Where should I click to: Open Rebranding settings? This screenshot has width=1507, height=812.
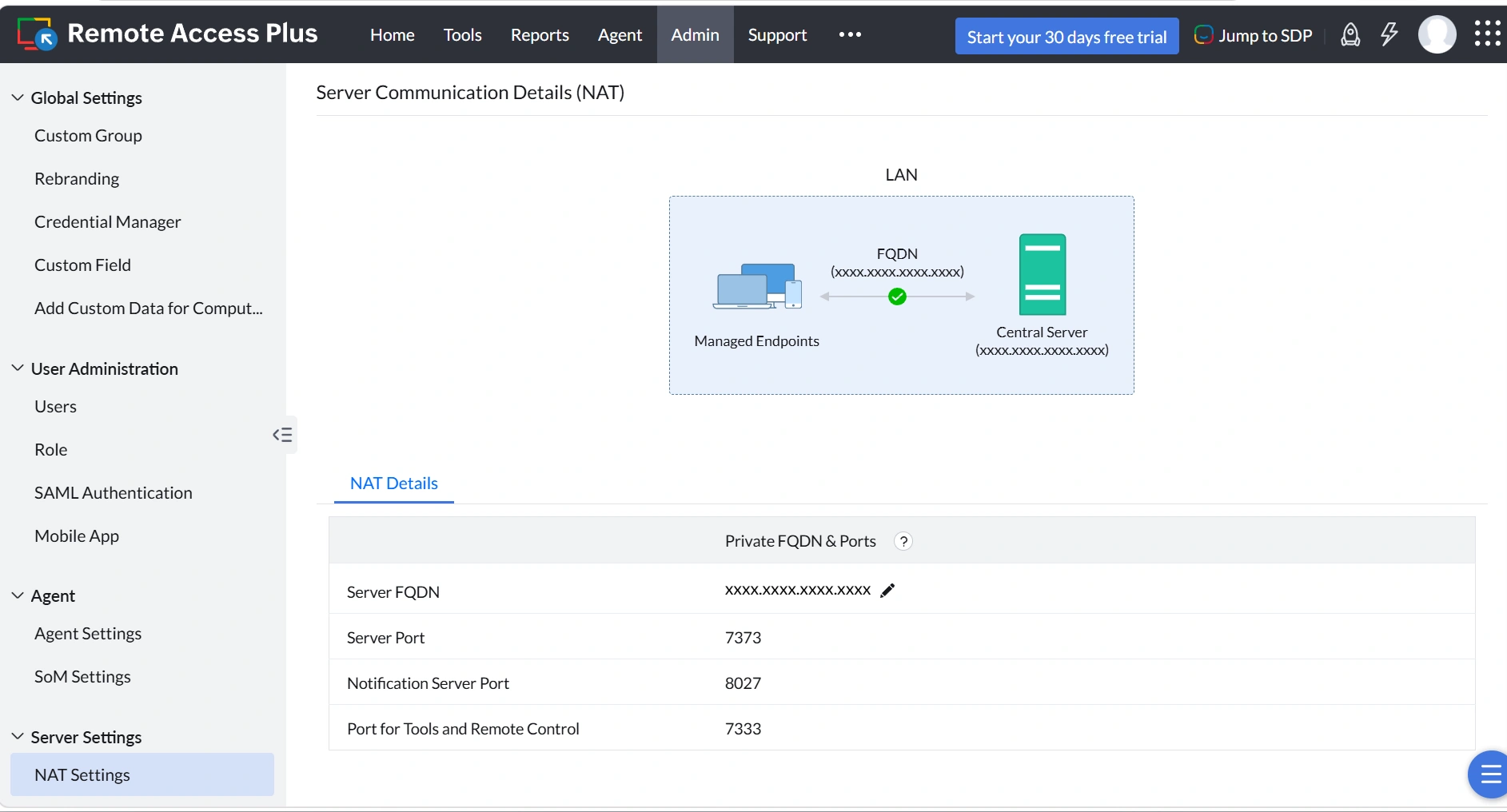coord(77,179)
